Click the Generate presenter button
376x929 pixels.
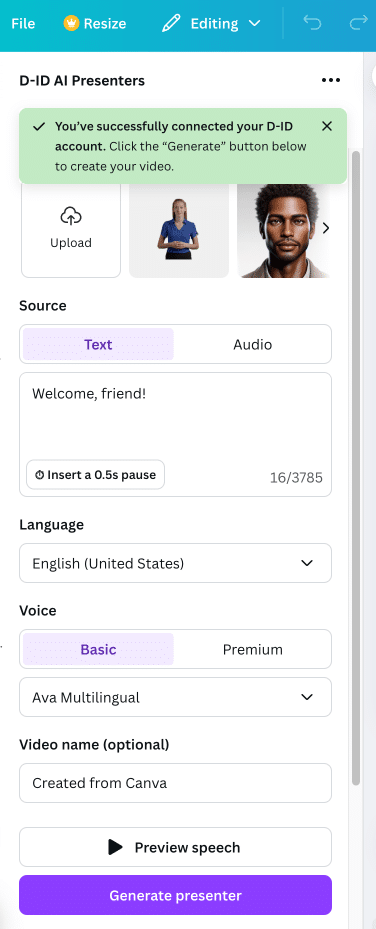tap(175, 895)
